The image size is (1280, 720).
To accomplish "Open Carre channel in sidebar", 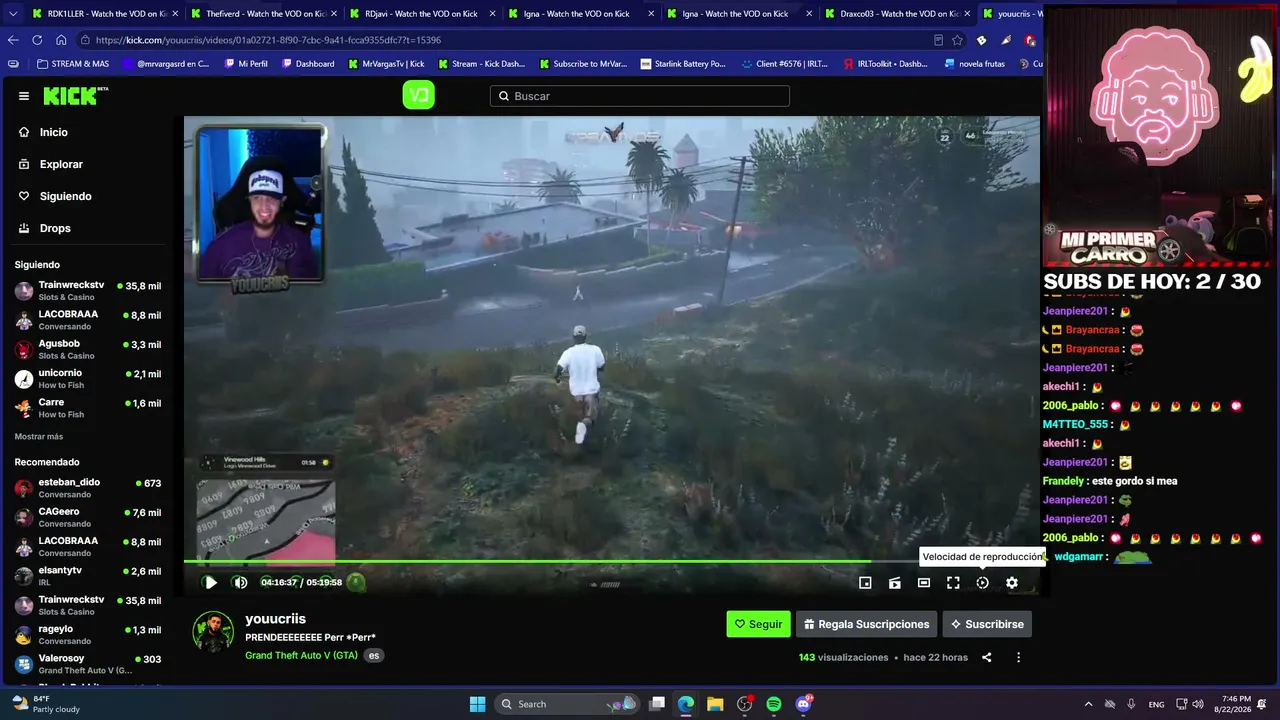I will click(x=88, y=407).
